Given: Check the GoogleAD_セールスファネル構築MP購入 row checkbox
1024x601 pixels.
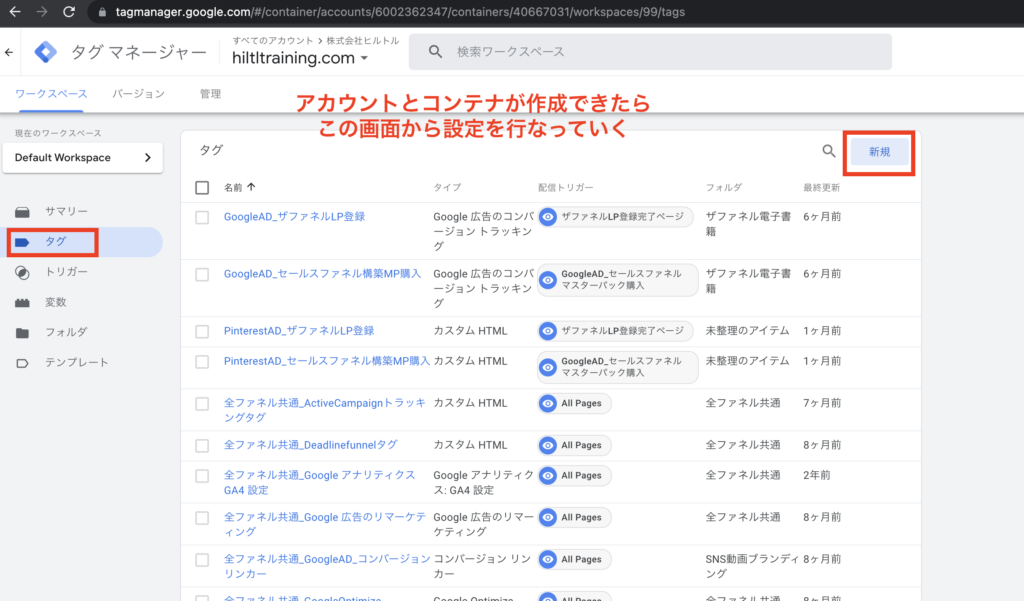Looking at the screenshot, I should [x=202, y=274].
